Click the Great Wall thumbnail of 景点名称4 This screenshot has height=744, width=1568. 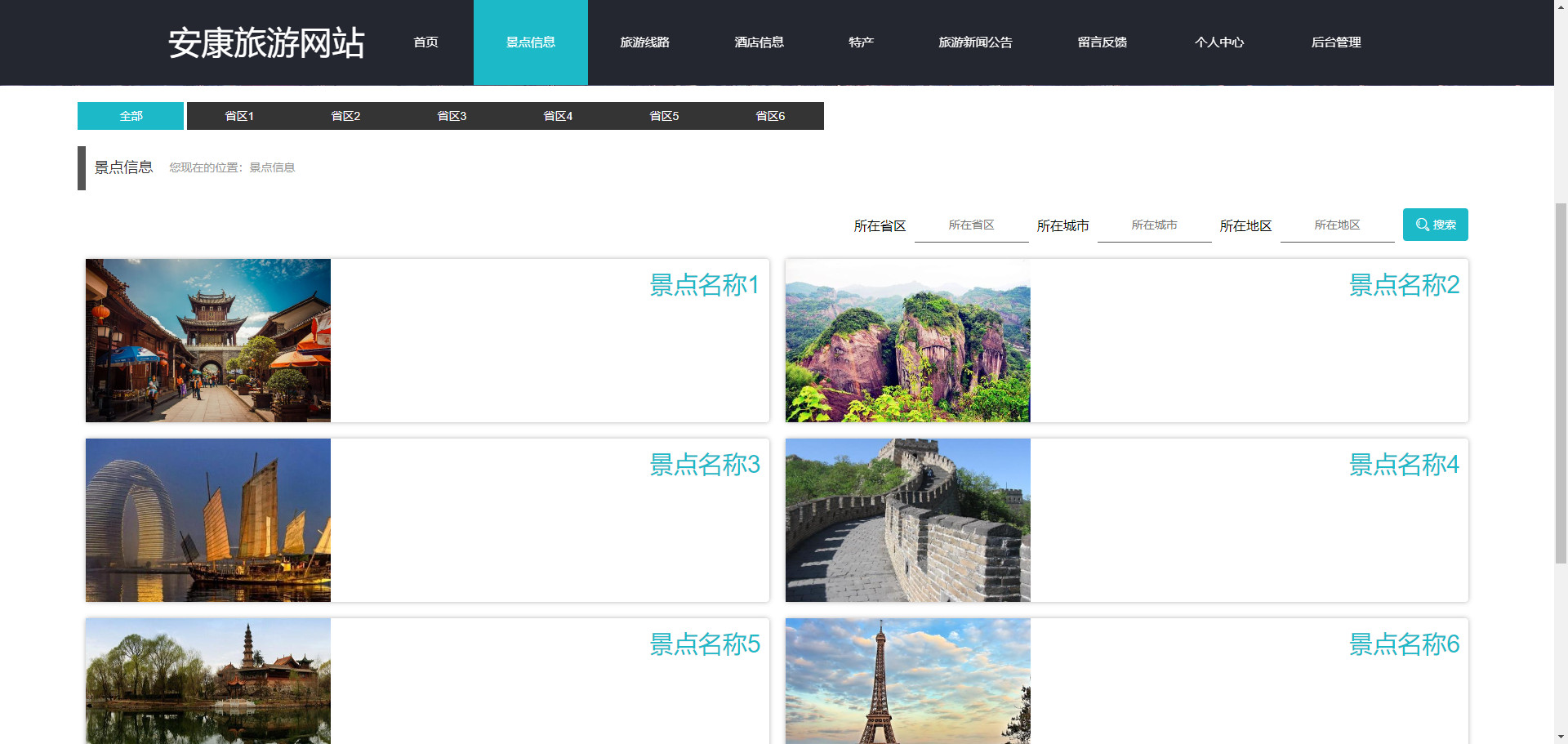[908, 520]
